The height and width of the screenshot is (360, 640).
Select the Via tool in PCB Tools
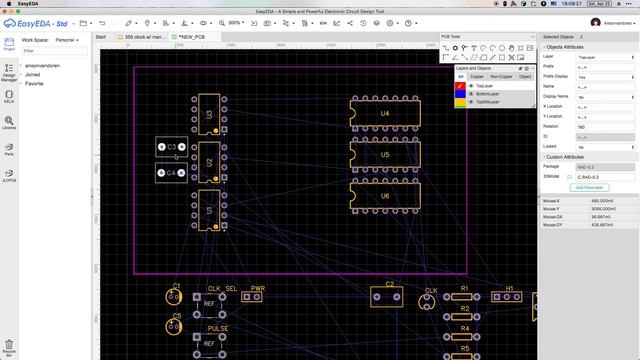464,48
